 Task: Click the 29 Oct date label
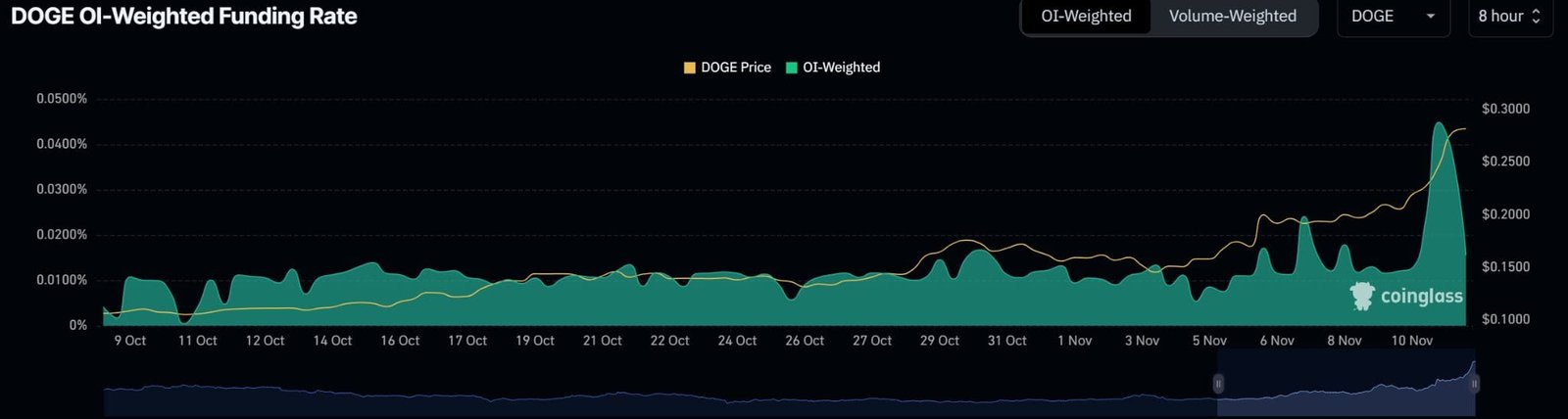click(x=940, y=341)
